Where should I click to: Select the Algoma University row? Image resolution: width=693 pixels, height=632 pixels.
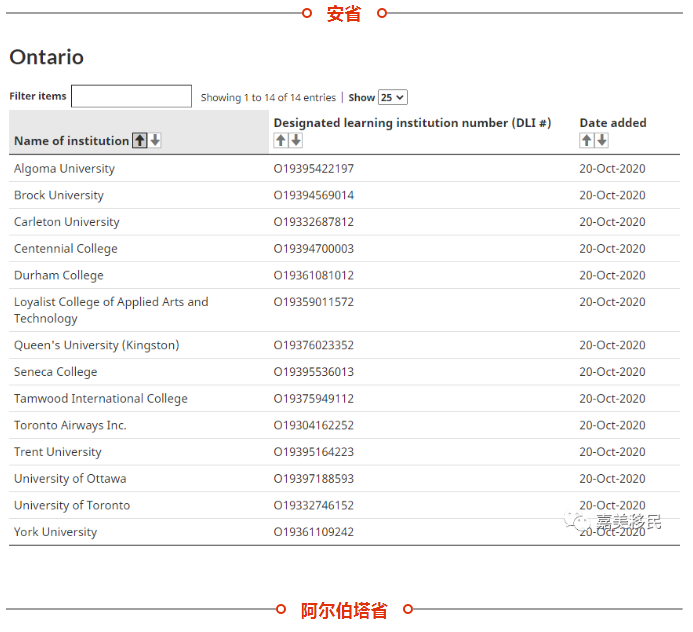(64, 169)
